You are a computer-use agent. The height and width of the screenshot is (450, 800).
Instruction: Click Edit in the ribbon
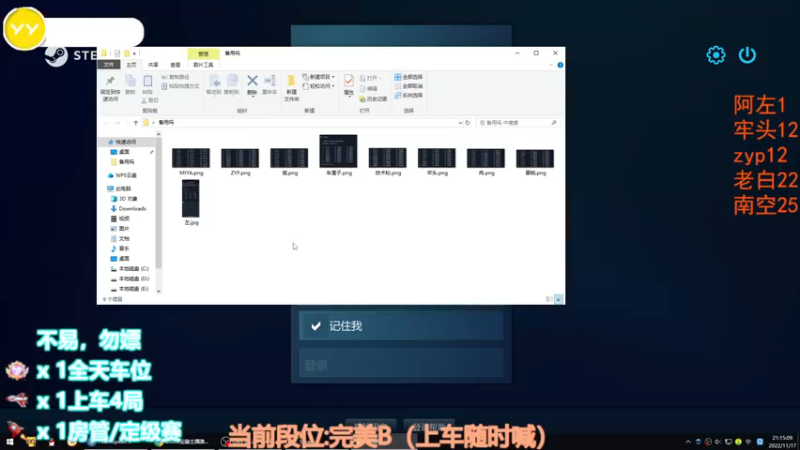click(368, 88)
